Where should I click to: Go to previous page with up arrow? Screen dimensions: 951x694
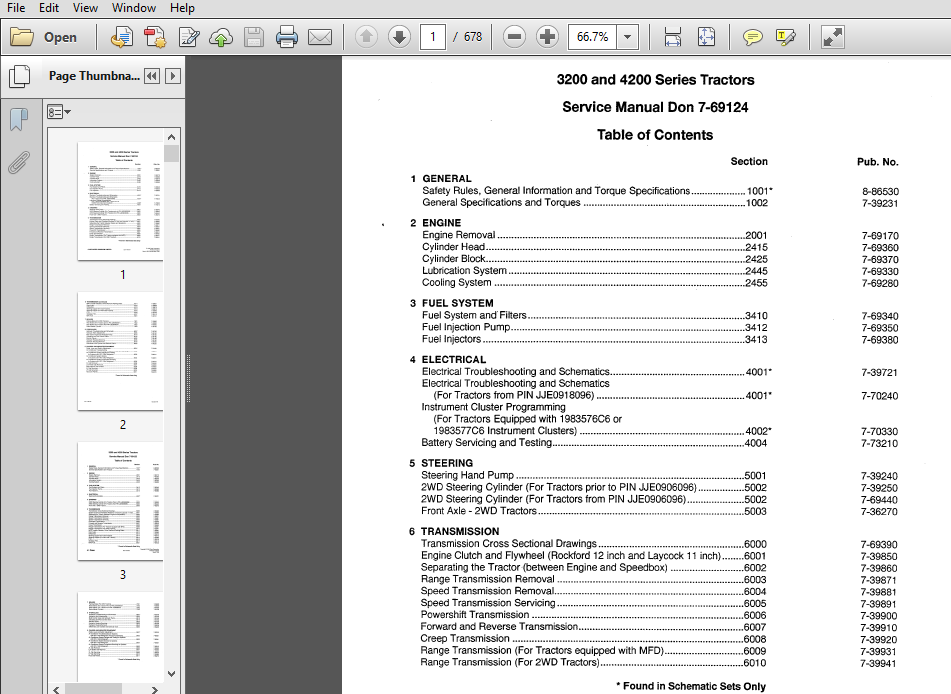366,37
